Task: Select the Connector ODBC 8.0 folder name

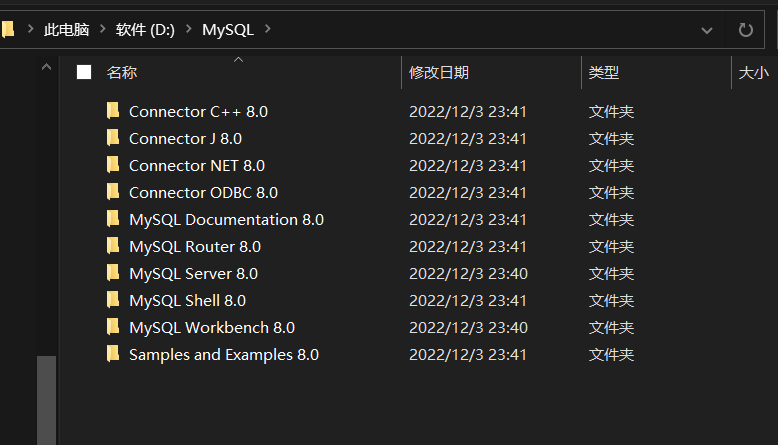Action: tap(203, 192)
